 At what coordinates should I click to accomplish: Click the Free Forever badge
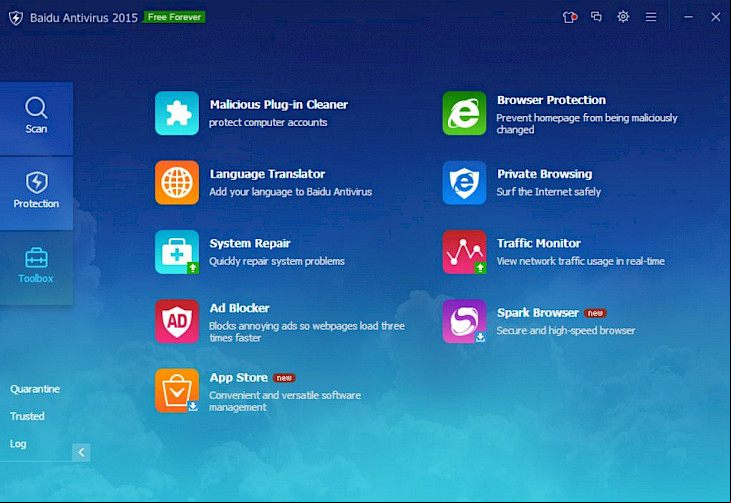click(x=174, y=17)
